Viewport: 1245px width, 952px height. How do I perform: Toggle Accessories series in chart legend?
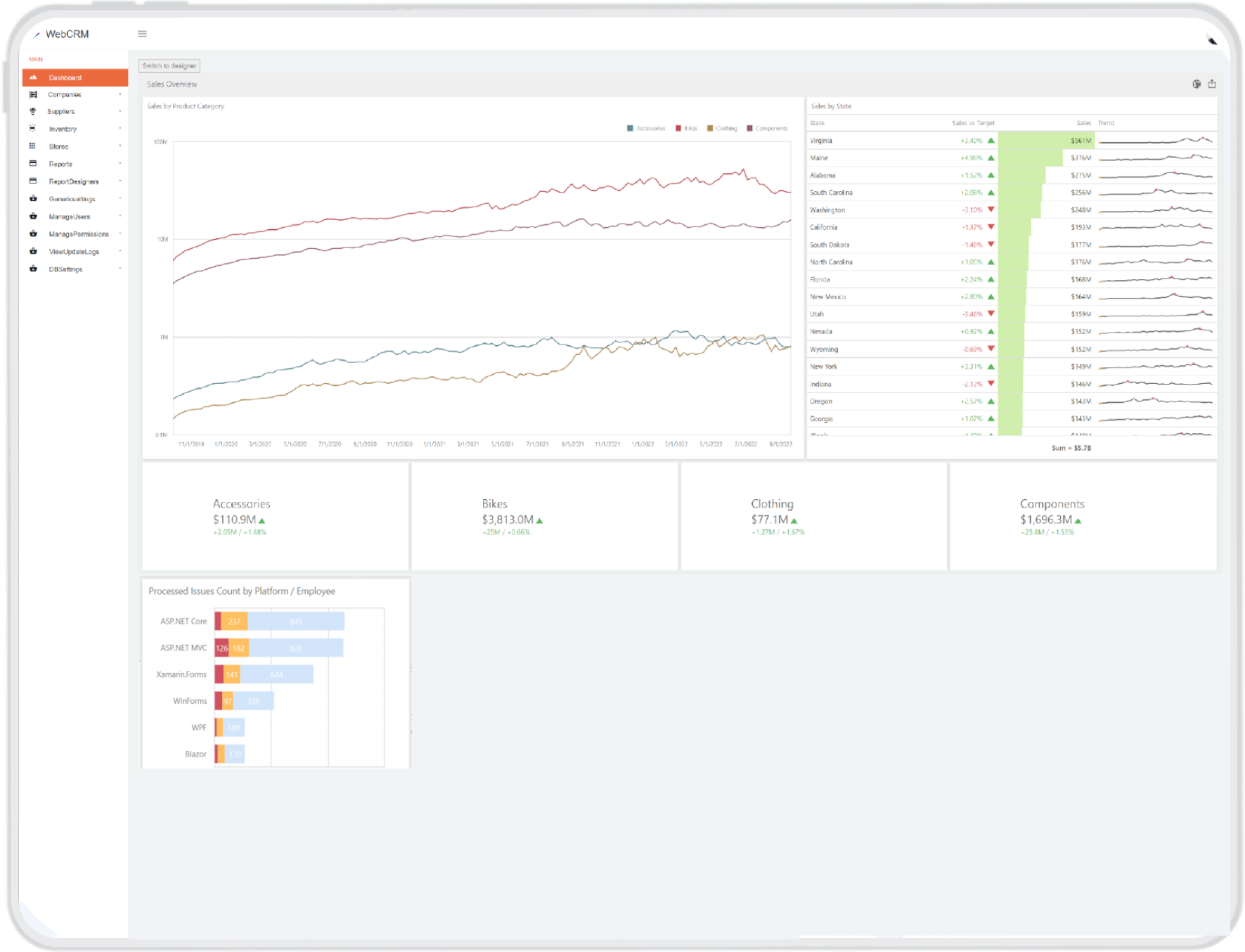646,128
